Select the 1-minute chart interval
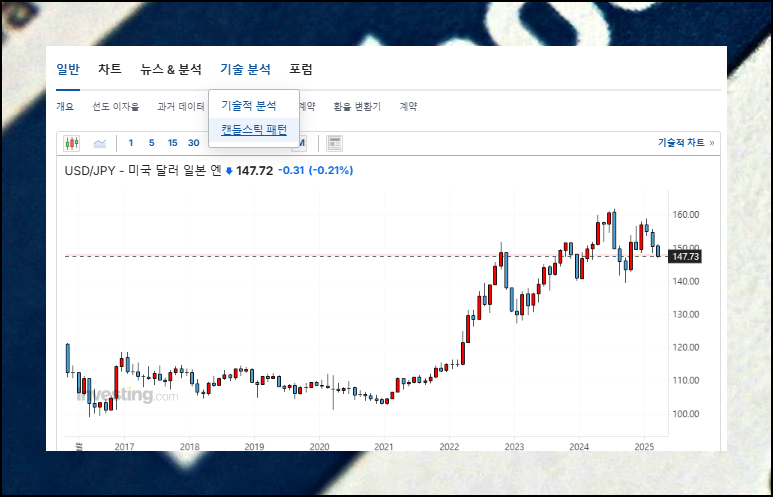773x497 pixels. pos(131,143)
